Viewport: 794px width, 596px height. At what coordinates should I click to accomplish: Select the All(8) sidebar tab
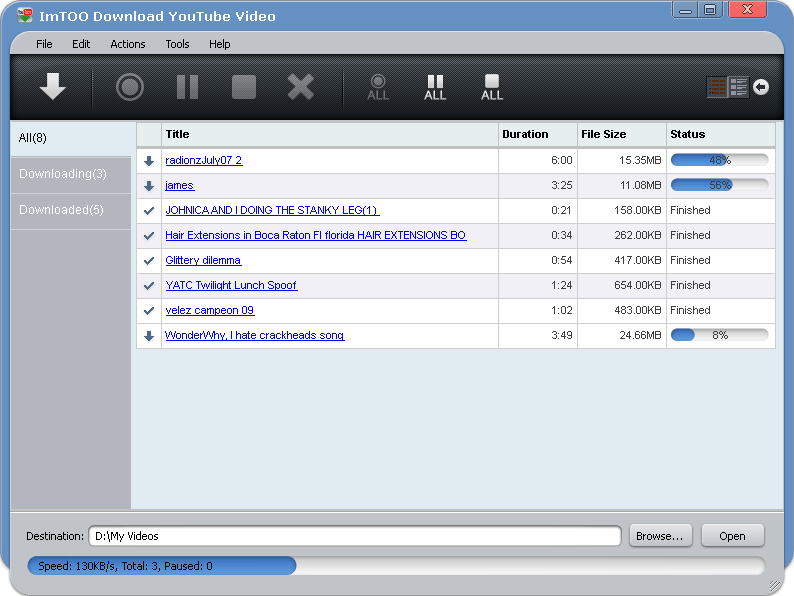point(71,138)
